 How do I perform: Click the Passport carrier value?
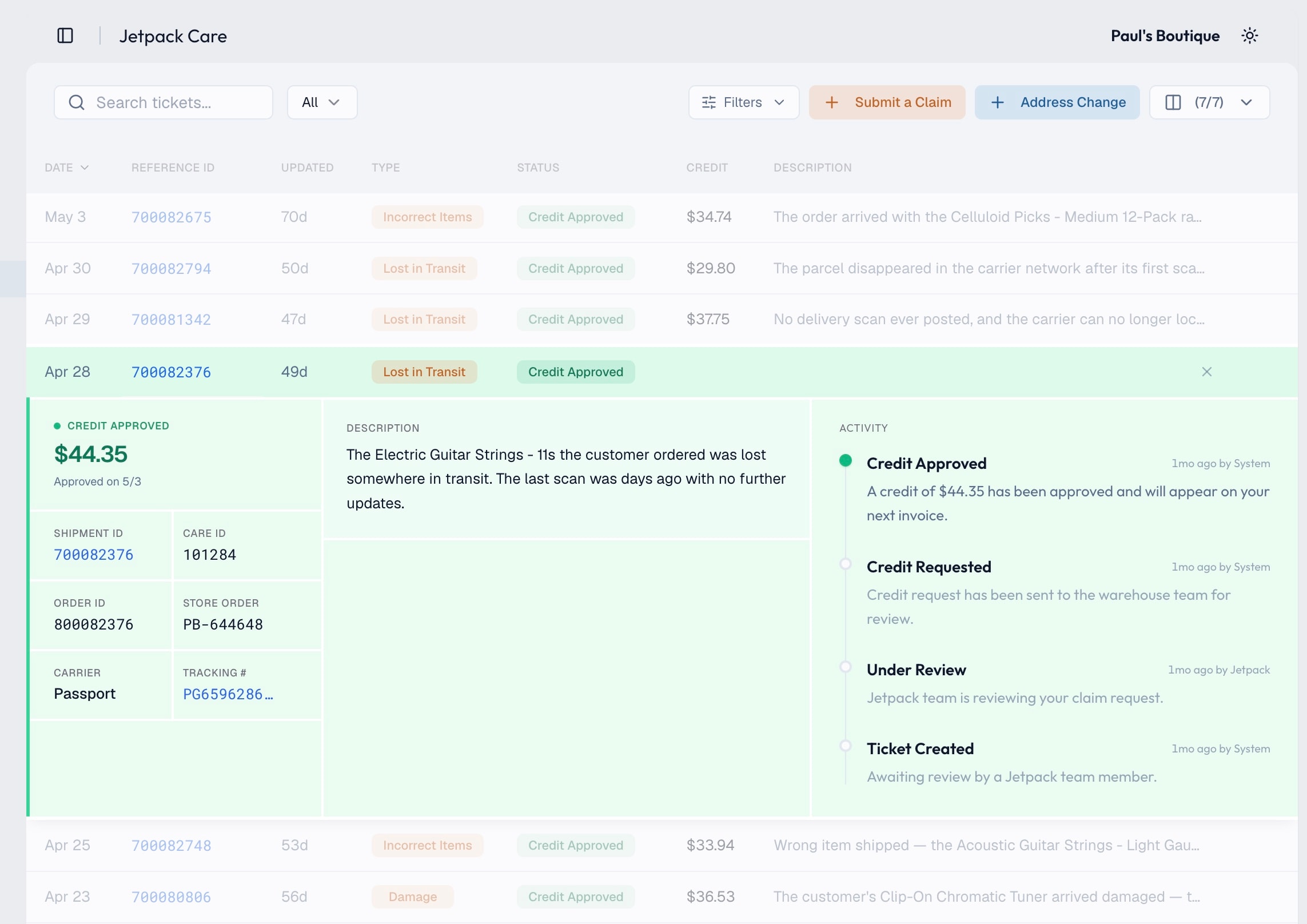pos(85,694)
